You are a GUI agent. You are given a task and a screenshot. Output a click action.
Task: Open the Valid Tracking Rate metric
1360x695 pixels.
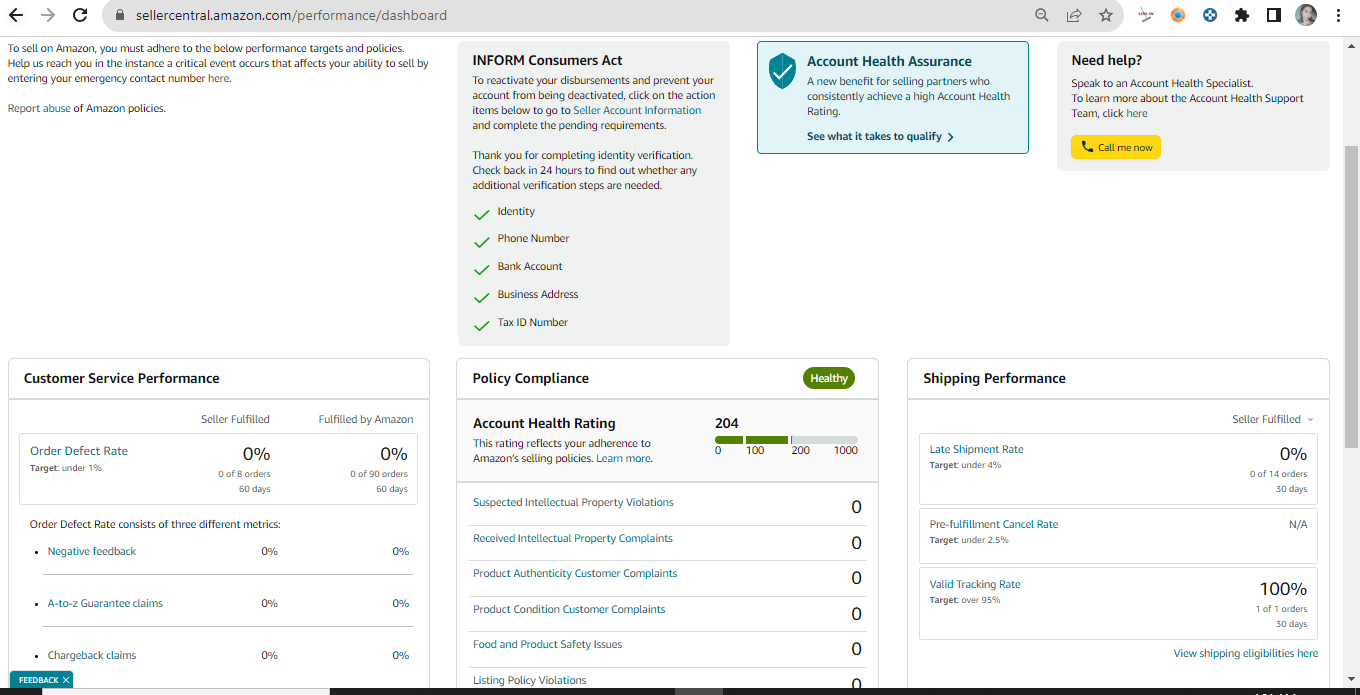(x=975, y=585)
